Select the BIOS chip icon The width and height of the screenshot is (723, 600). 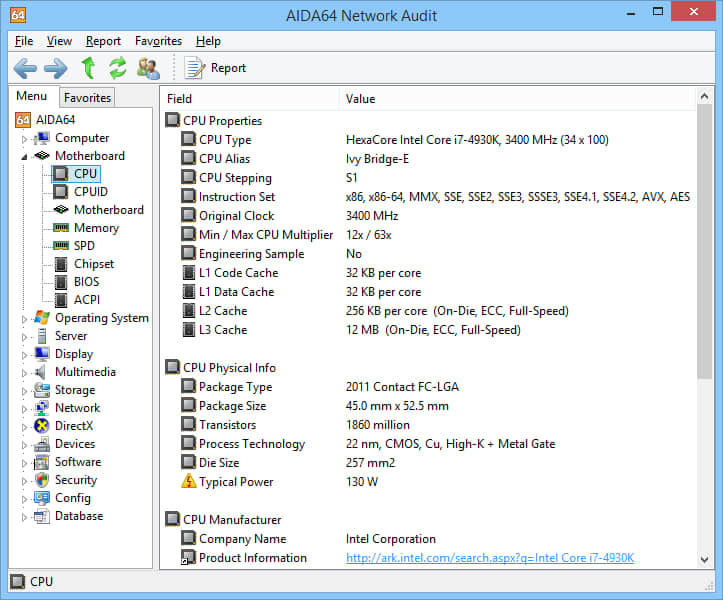pos(61,282)
